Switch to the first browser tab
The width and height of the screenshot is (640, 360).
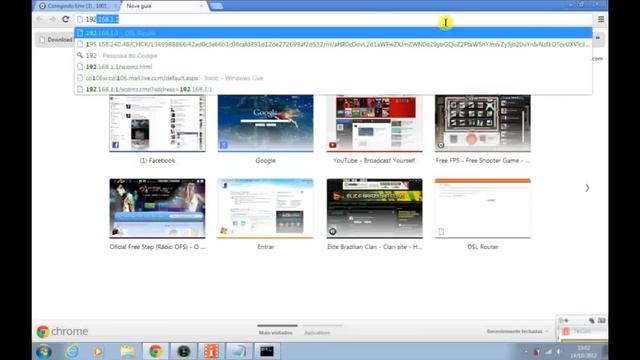[77, 6]
